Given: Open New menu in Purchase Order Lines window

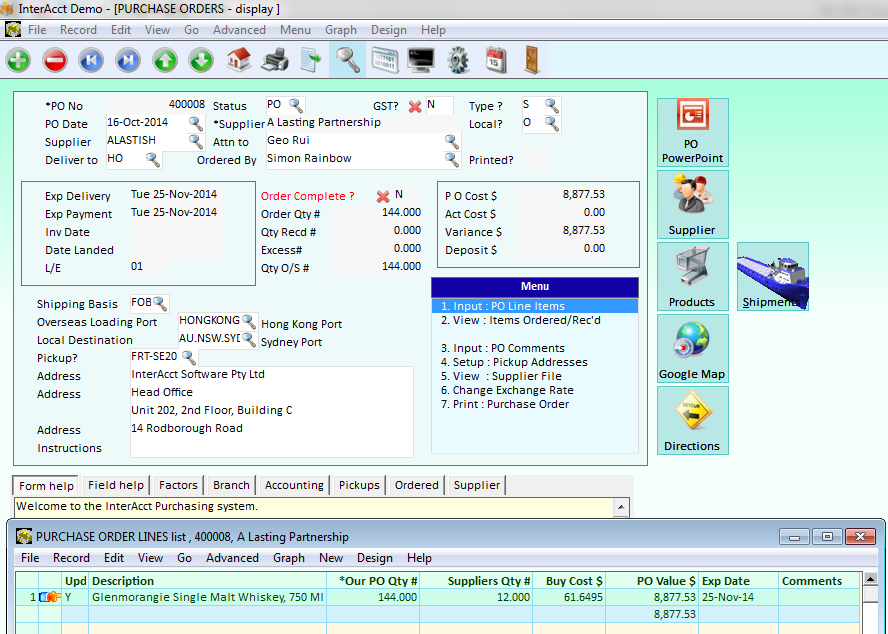Looking at the screenshot, I should (331, 558).
